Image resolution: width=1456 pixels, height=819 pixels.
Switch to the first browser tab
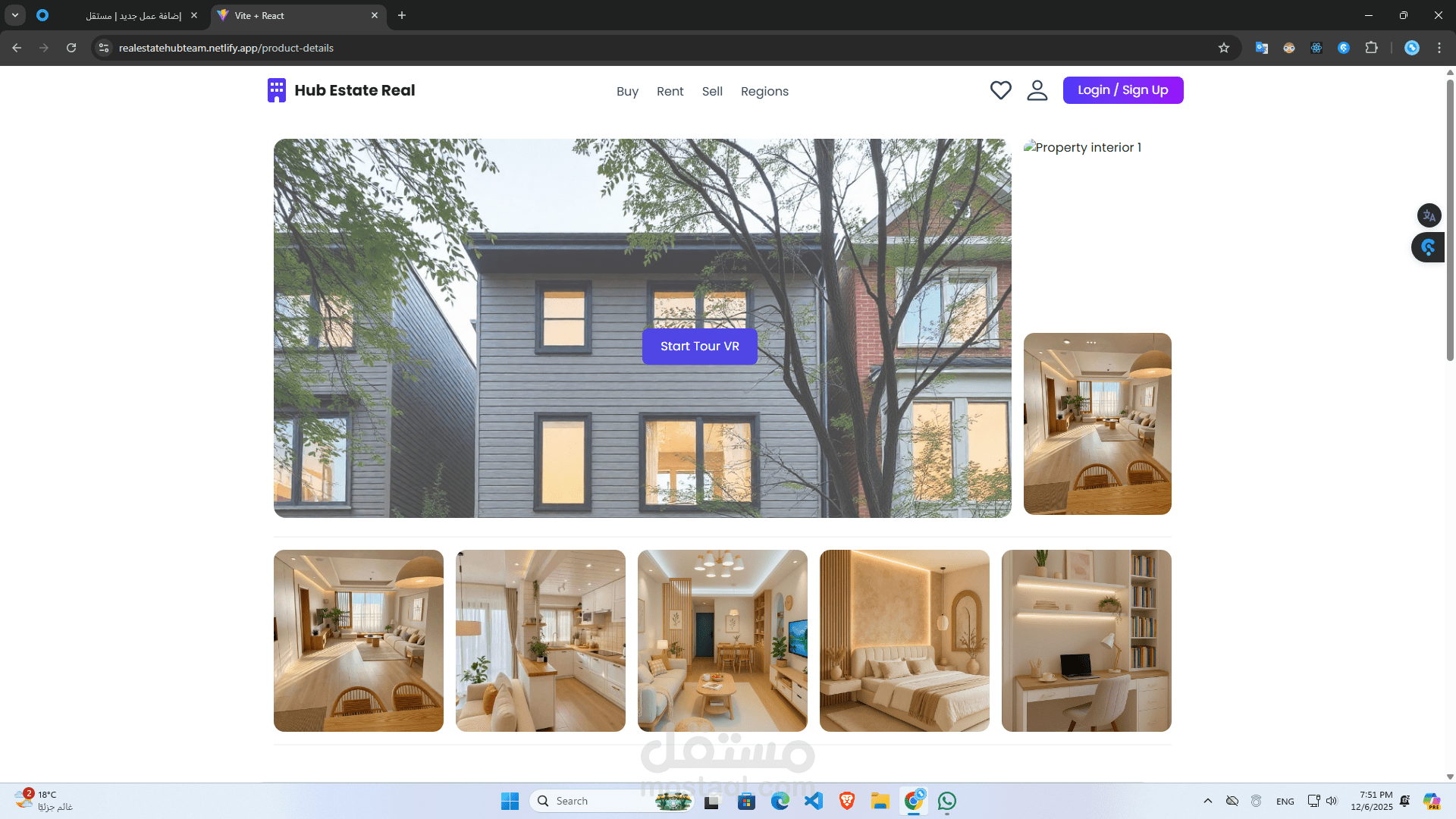tap(133, 15)
